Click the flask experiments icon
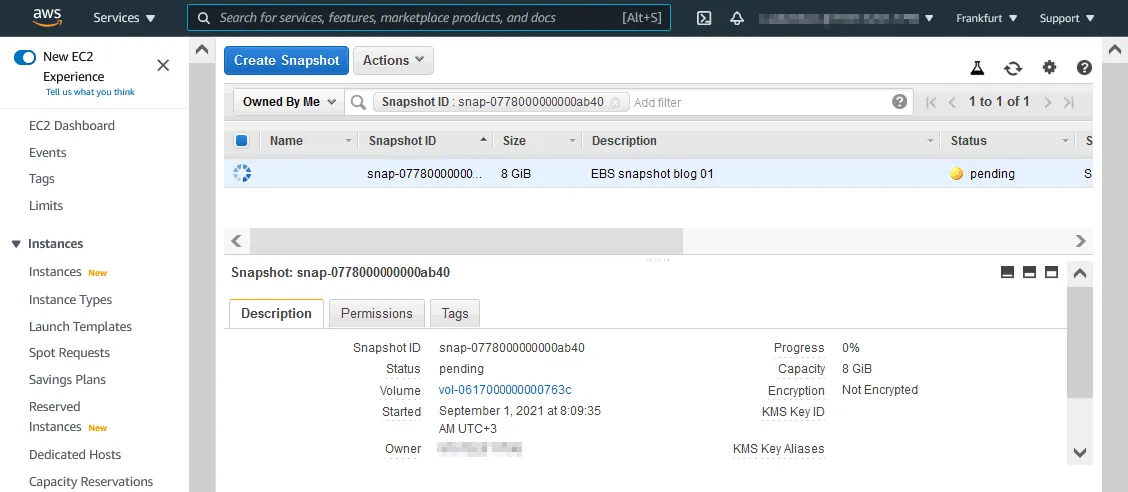Image resolution: width=1128 pixels, height=492 pixels. coord(977,68)
